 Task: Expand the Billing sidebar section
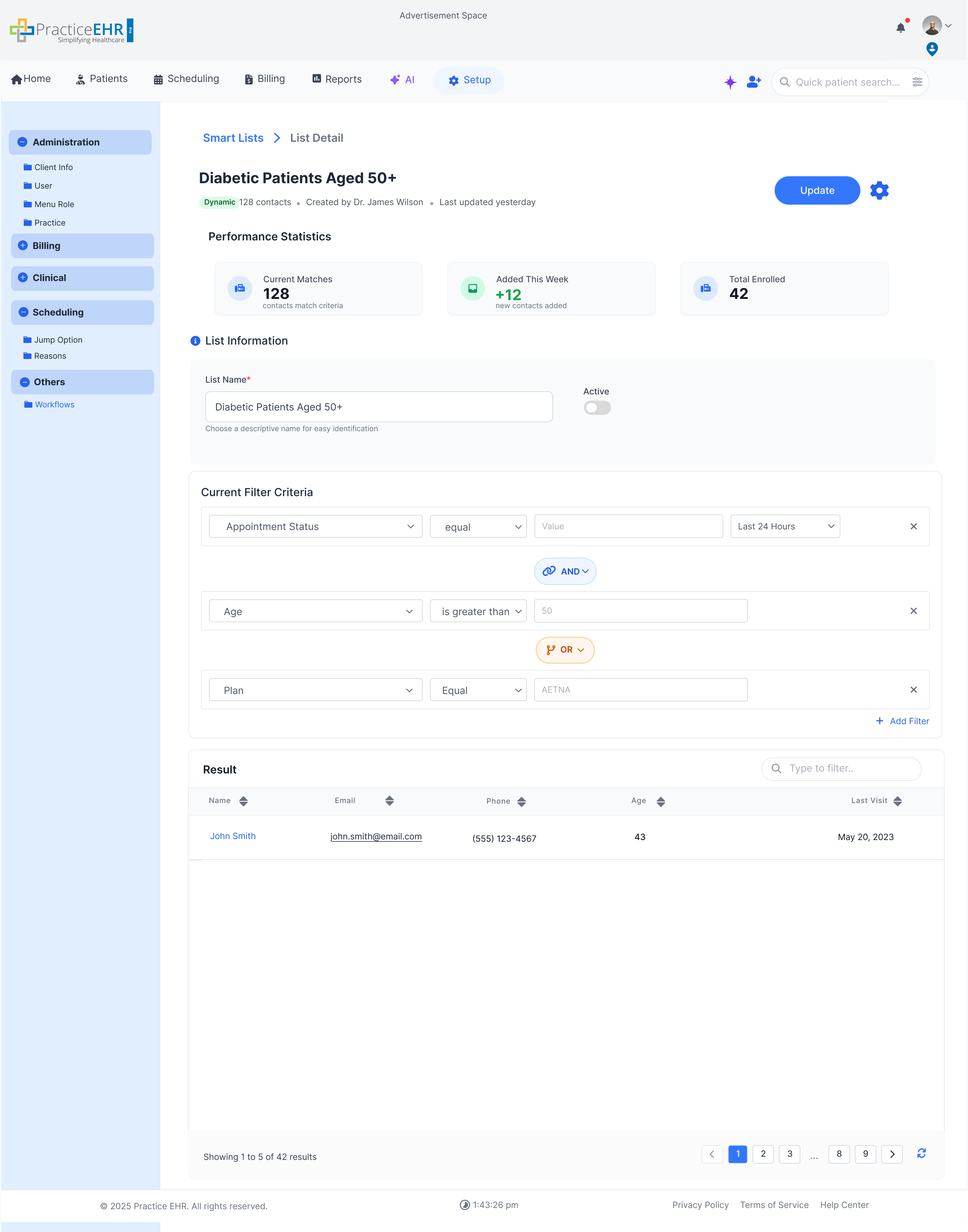pos(23,246)
